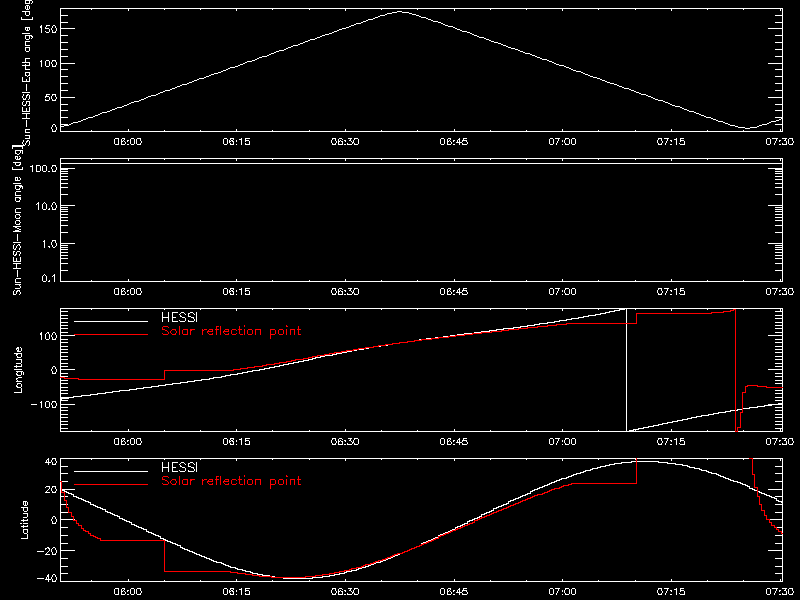Click the 100 tick on Sun-HESSI-Earth axis
The height and width of the screenshot is (600, 800).
pyautogui.click(x=47, y=64)
